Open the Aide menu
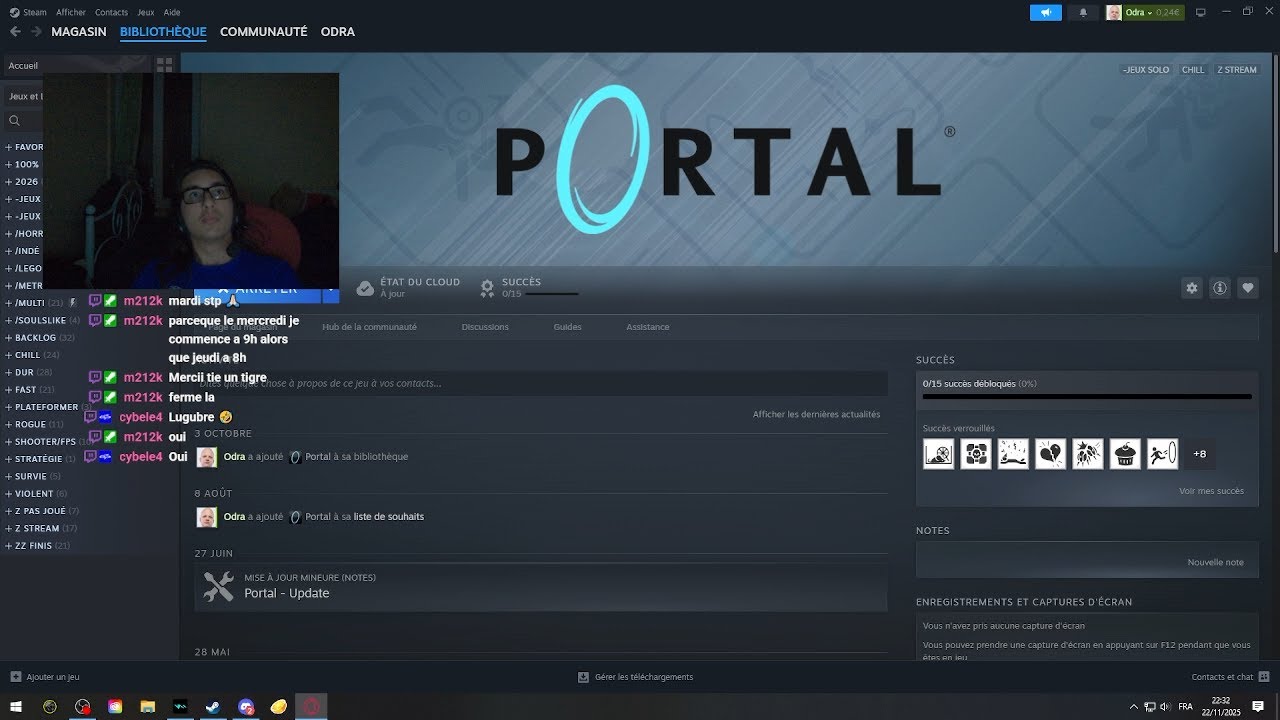Image resolution: width=1280 pixels, height=720 pixels. (172, 12)
